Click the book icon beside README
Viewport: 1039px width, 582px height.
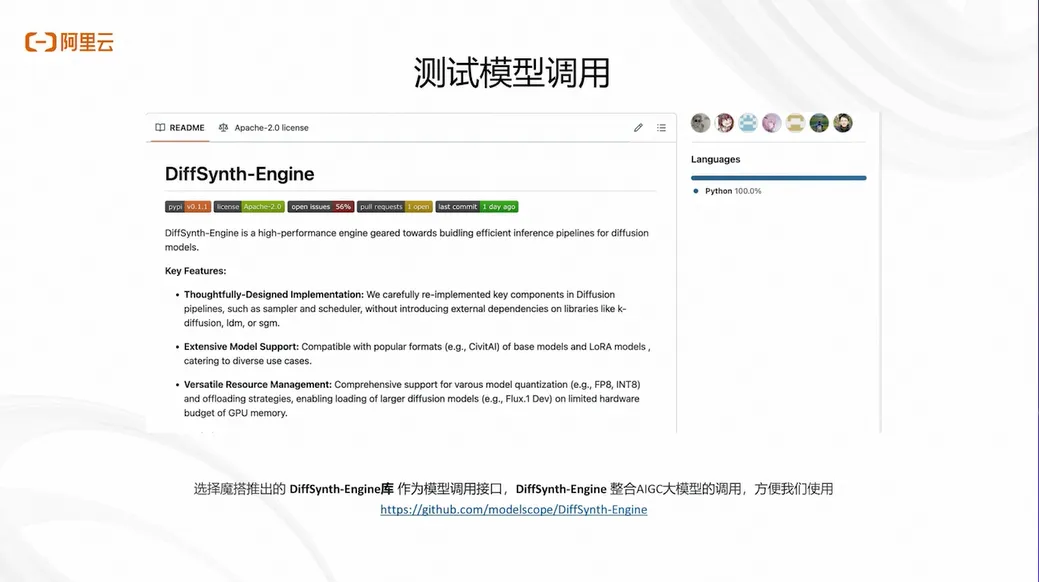point(160,127)
